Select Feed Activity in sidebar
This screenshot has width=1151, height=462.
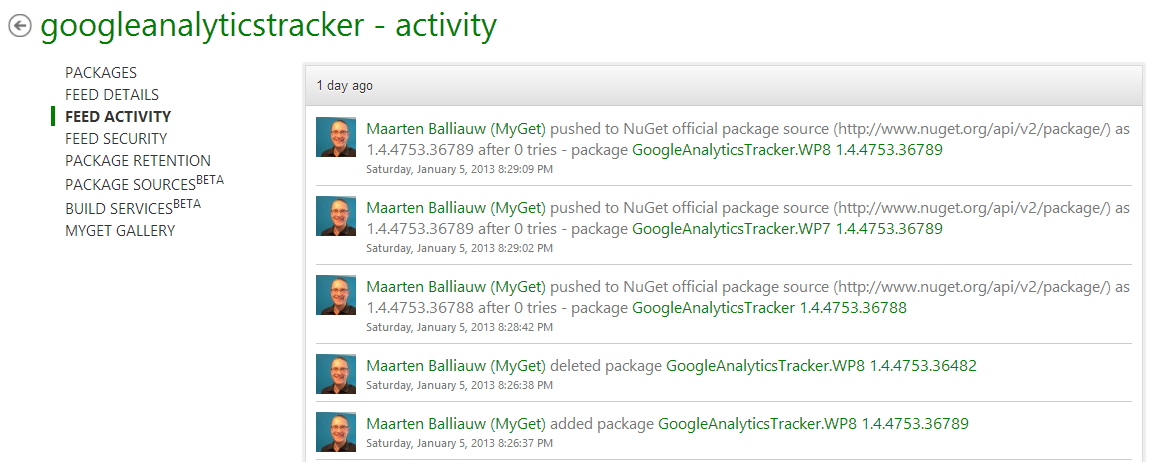(118, 117)
